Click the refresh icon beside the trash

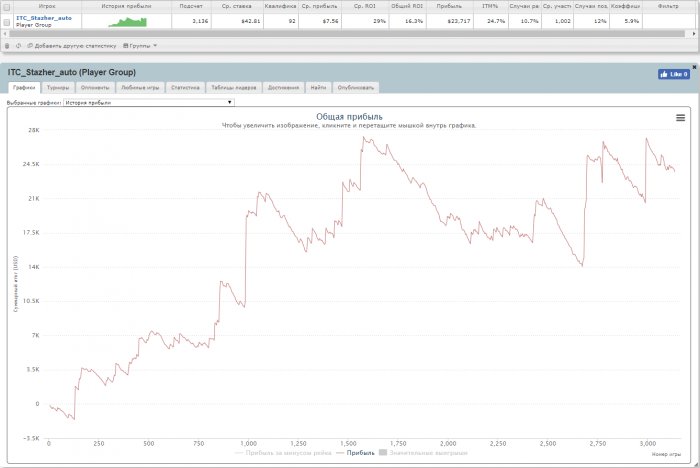coord(18,46)
